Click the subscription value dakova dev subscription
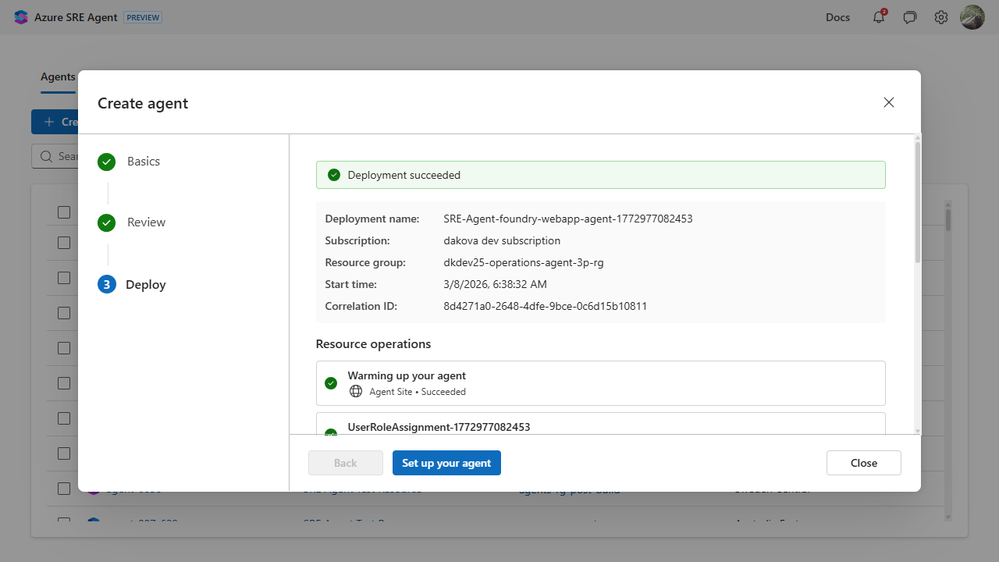 pyautogui.click(x=502, y=240)
